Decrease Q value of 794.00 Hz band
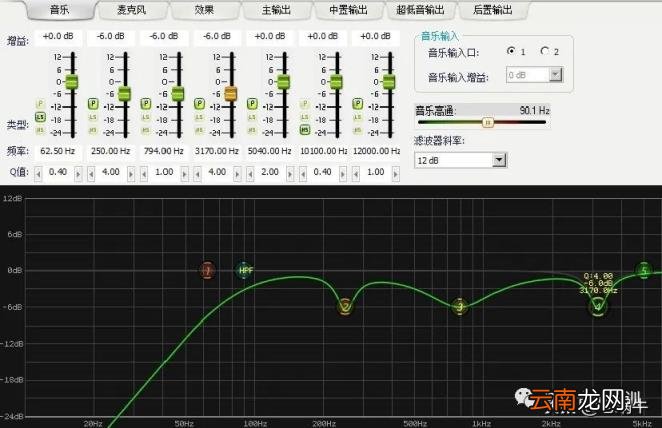Viewport: 662px width, 428px height. [x=144, y=173]
